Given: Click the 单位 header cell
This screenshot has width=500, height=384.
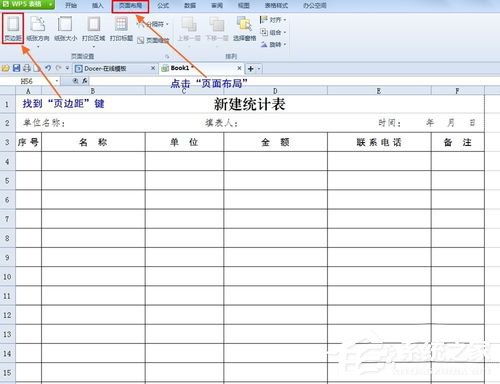Looking at the screenshot, I should tap(184, 142).
